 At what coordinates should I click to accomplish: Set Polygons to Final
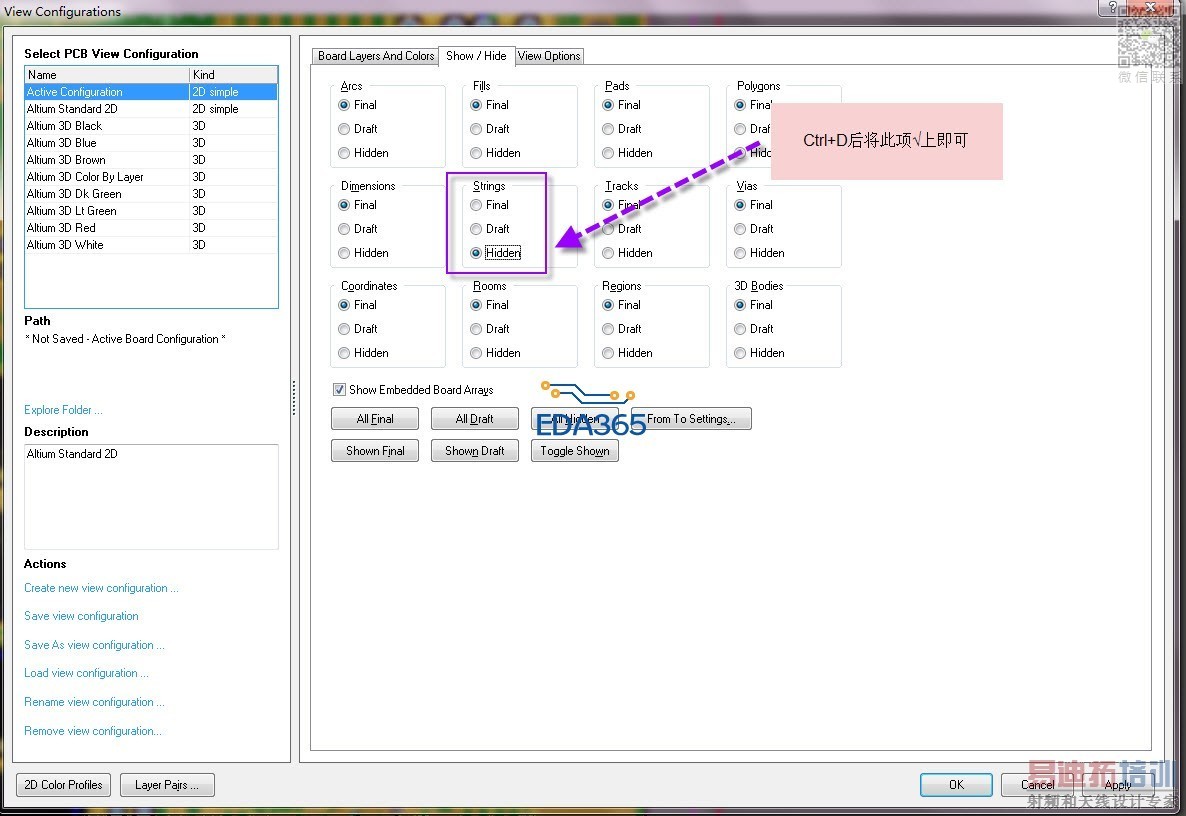(740, 105)
